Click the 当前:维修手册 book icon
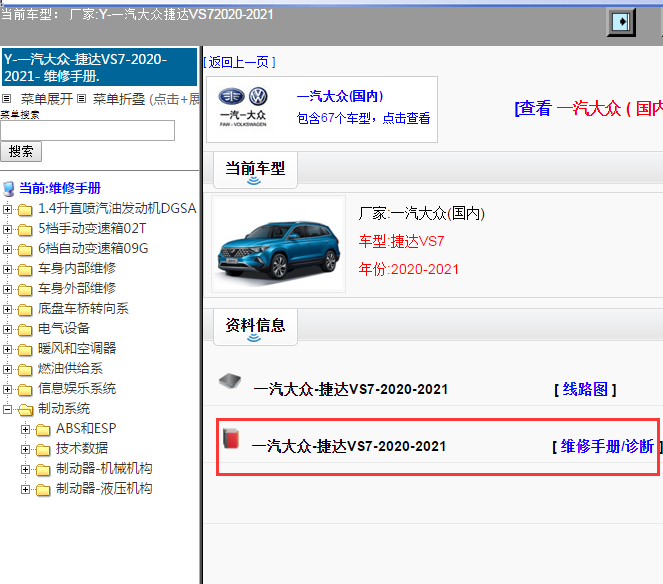This screenshot has height=584, width=663. pos(9,189)
